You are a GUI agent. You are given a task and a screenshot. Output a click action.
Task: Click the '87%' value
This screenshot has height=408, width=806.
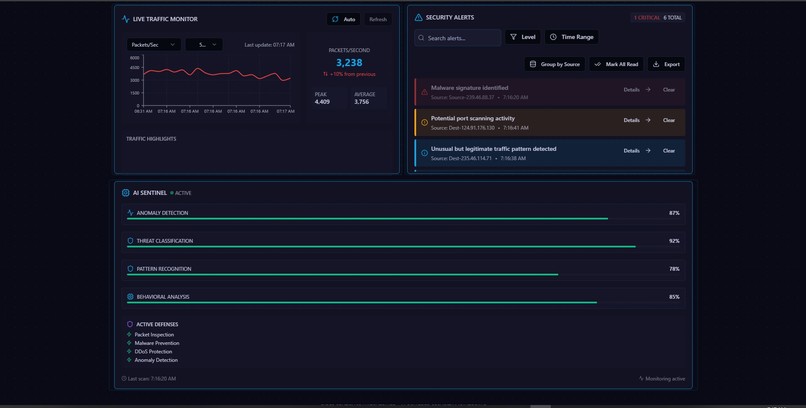click(674, 213)
